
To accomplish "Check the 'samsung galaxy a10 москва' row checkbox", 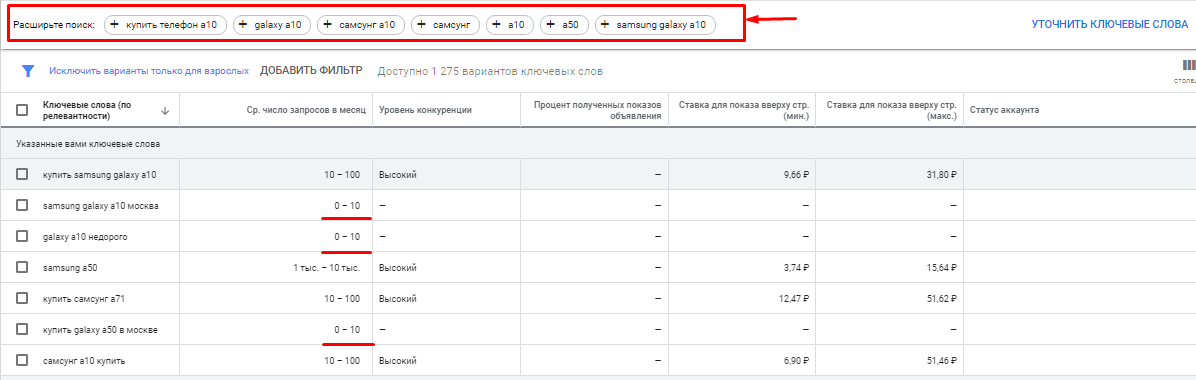I will tap(22, 205).
